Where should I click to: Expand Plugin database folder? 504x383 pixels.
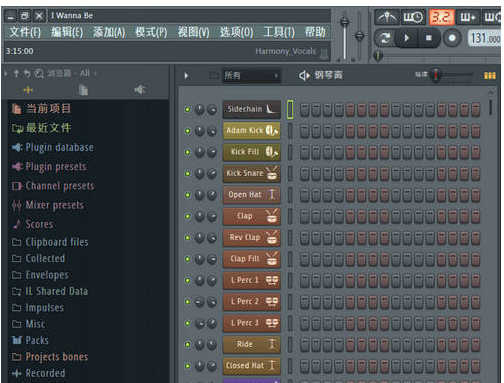[53, 147]
